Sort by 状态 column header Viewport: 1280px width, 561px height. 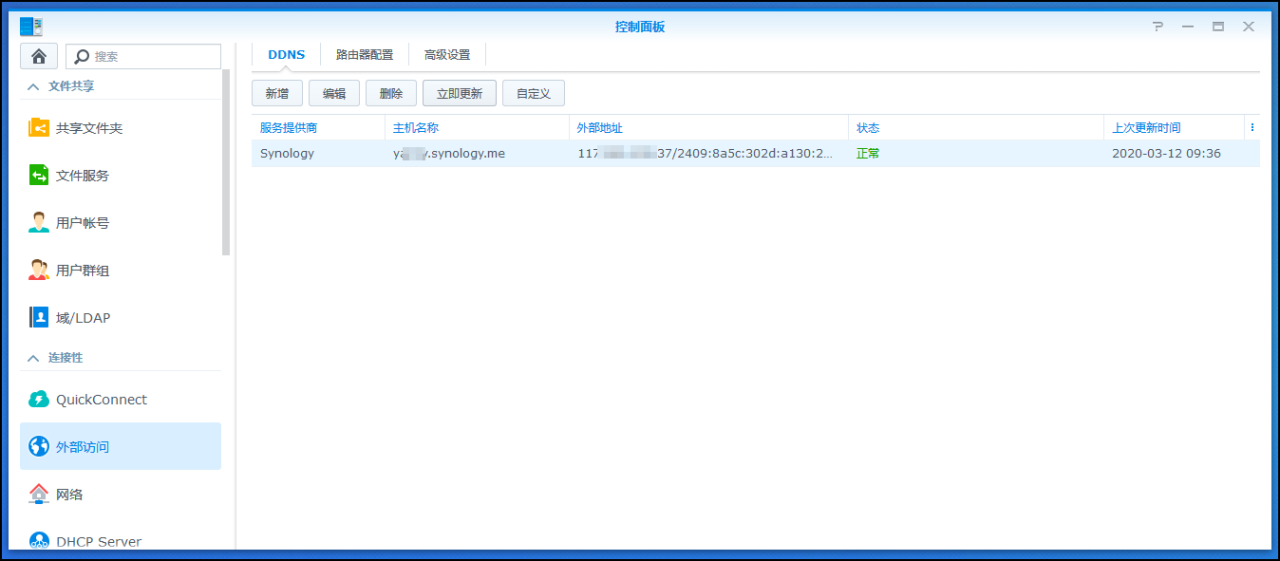tap(976, 128)
